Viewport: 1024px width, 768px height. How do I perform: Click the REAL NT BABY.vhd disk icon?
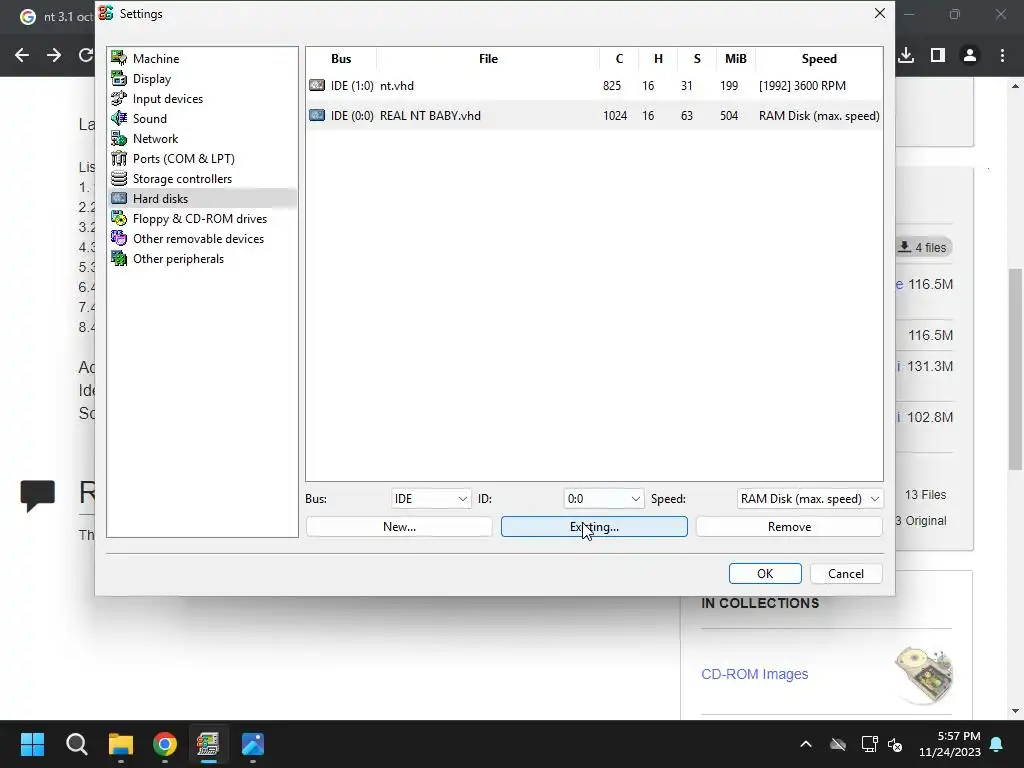pos(317,115)
